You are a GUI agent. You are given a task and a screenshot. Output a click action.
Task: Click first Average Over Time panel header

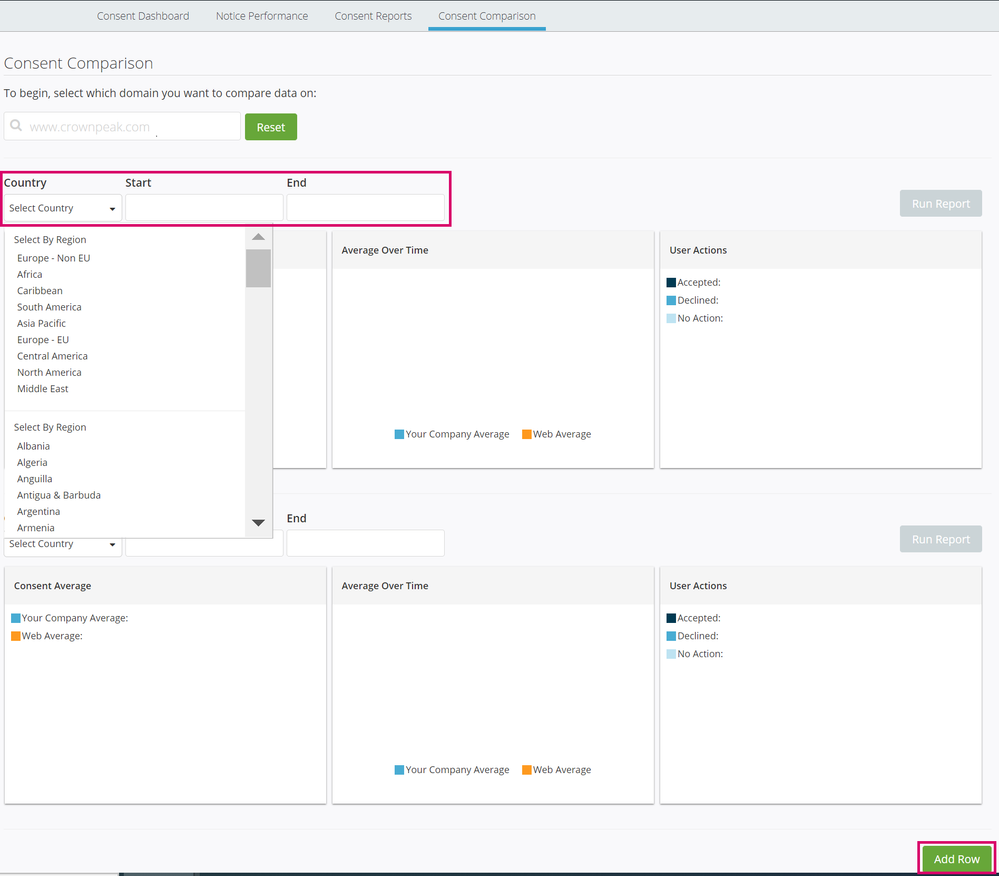click(x=492, y=250)
